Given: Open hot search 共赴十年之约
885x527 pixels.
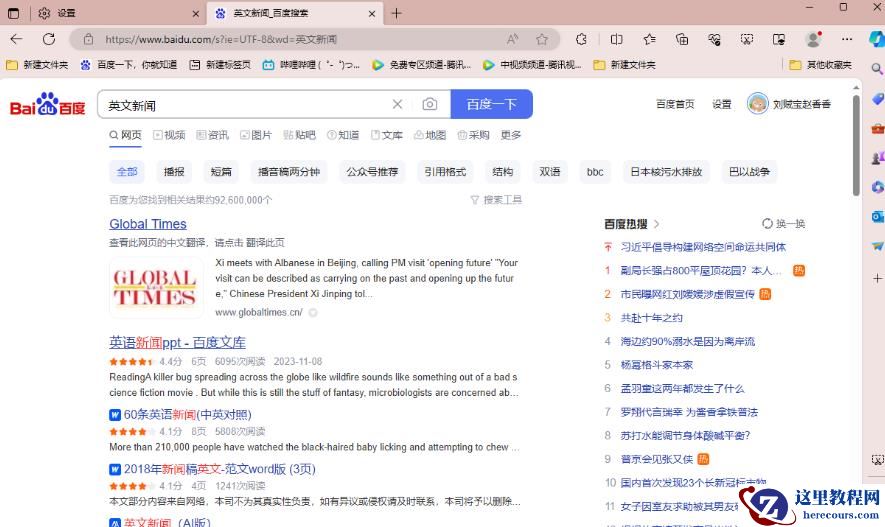Looking at the screenshot, I should pos(651,318).
